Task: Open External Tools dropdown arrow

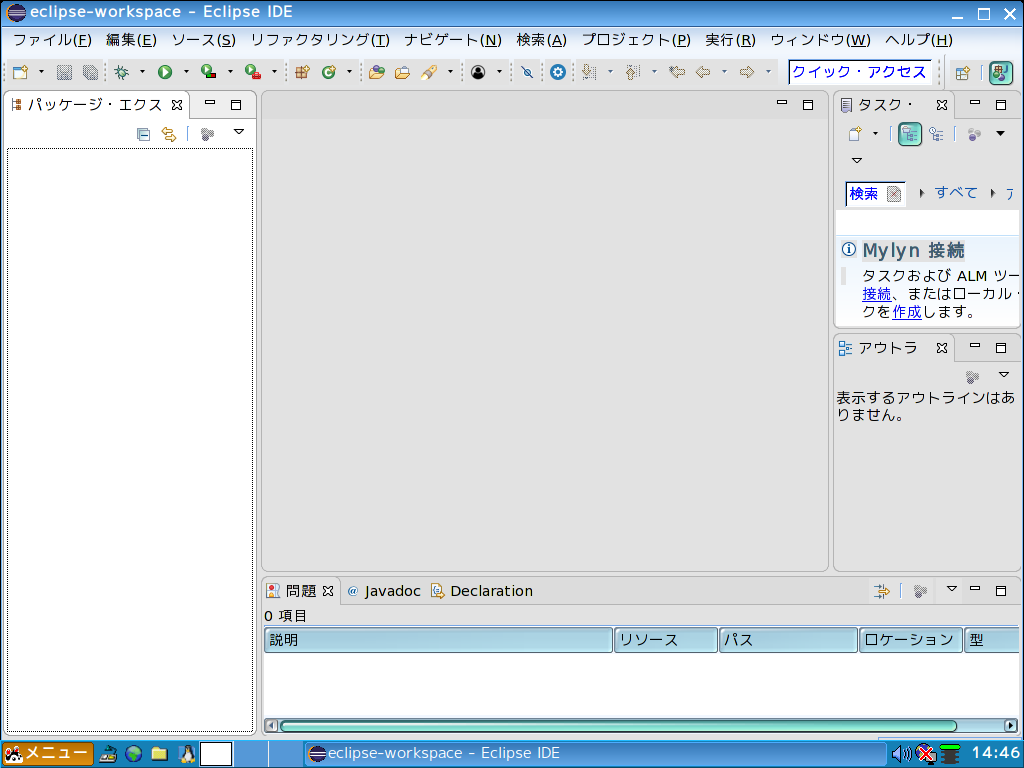Action: point(274,72)
